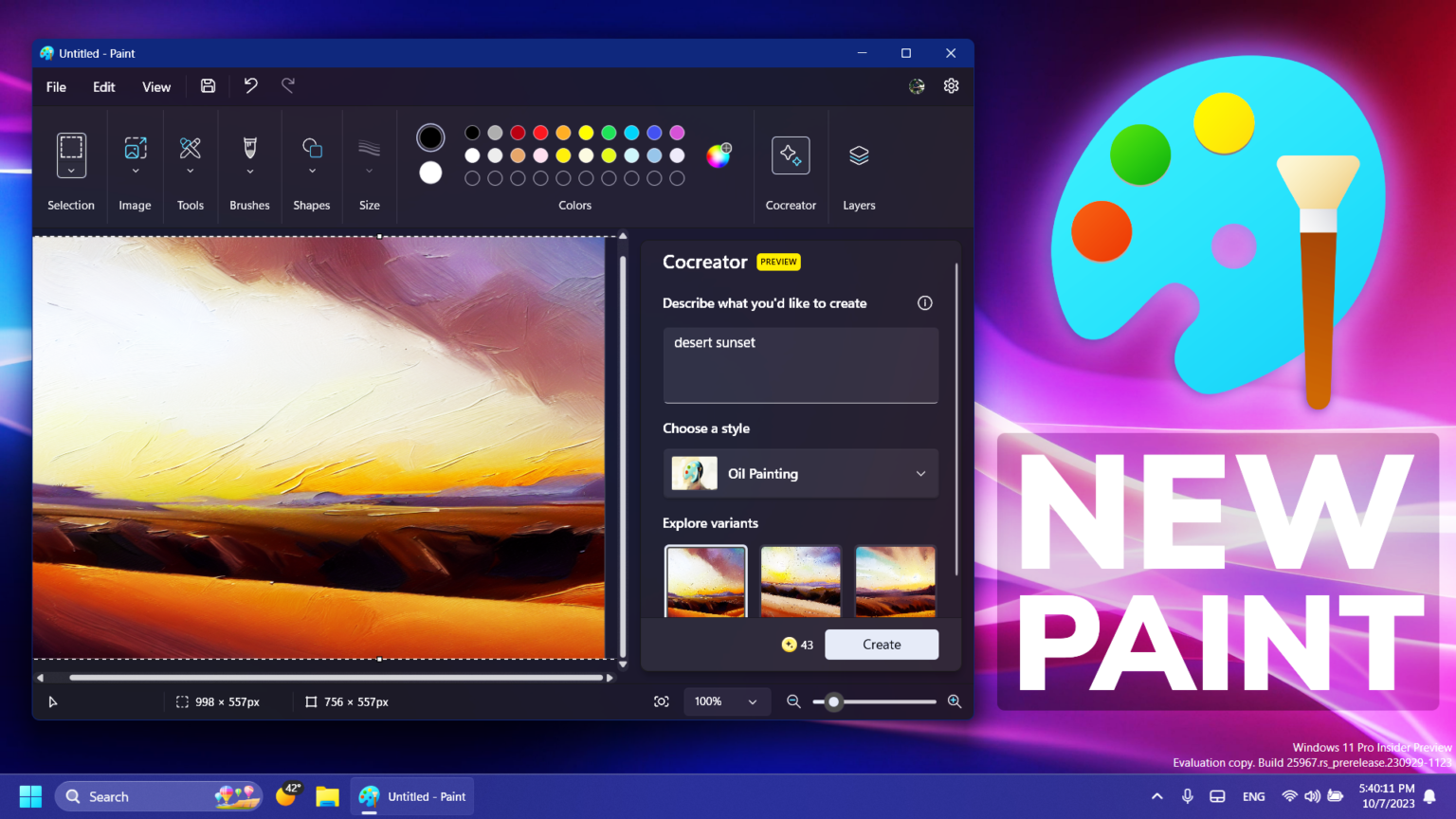Select the second Cocreator variant thumbnail
The image size is (1456, 819).
click(x=800, y=581)
